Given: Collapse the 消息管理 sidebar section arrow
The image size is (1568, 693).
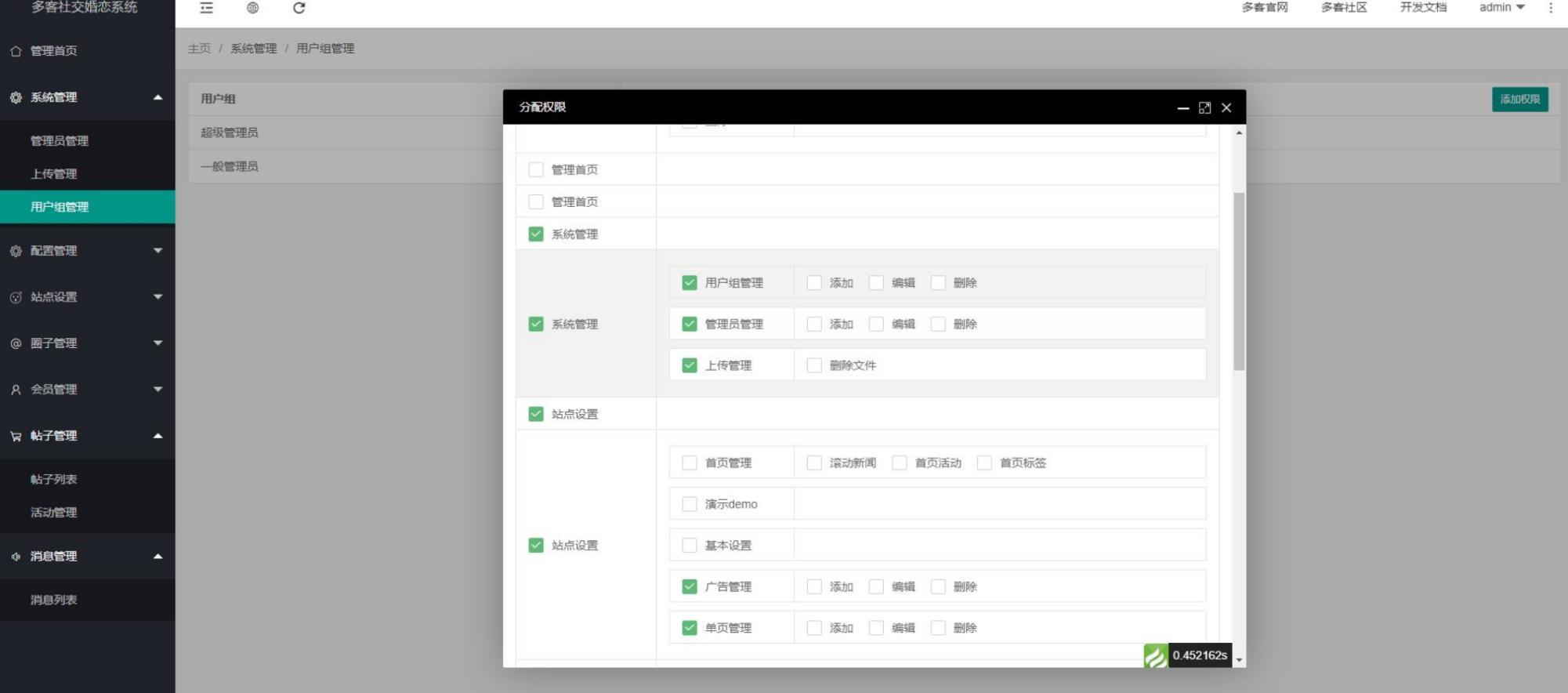Looking at the screenshot, I should (x=158, y=557).
